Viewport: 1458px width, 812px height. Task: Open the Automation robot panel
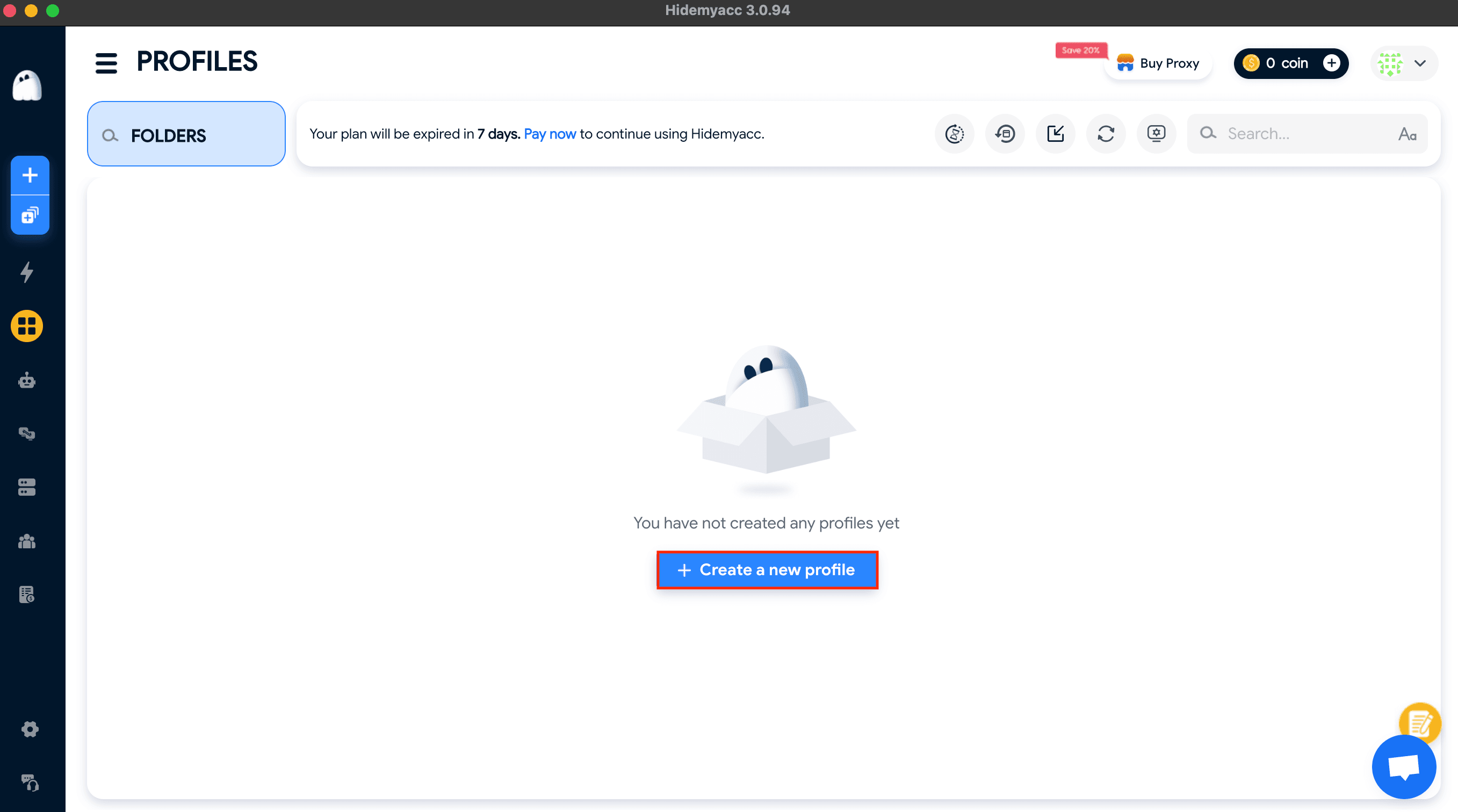(x=27, y=380)
